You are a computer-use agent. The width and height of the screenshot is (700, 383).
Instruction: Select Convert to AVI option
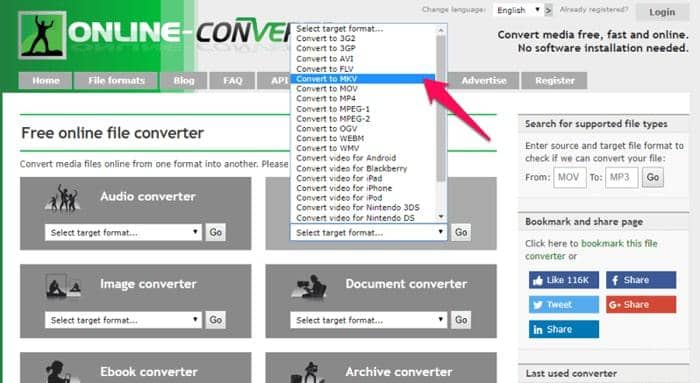click(363, 58)
